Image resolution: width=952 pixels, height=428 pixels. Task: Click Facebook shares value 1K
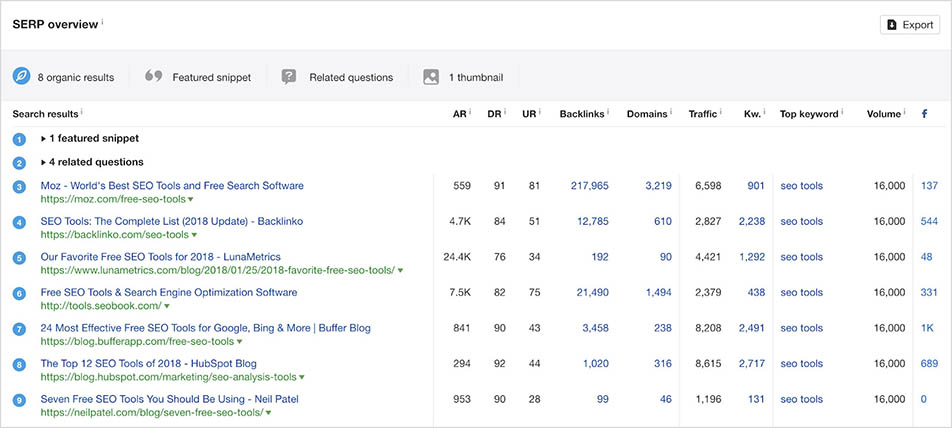pyautogui.click(x=927, y=328)
